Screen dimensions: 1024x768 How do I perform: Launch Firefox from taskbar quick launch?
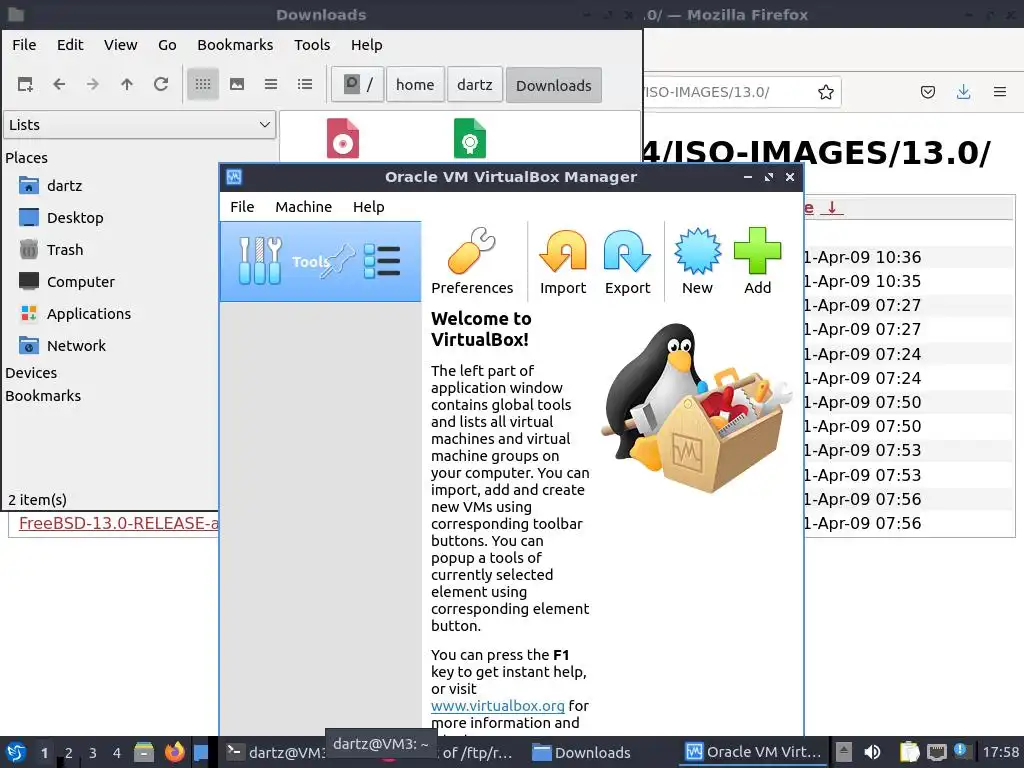(174, 752)
